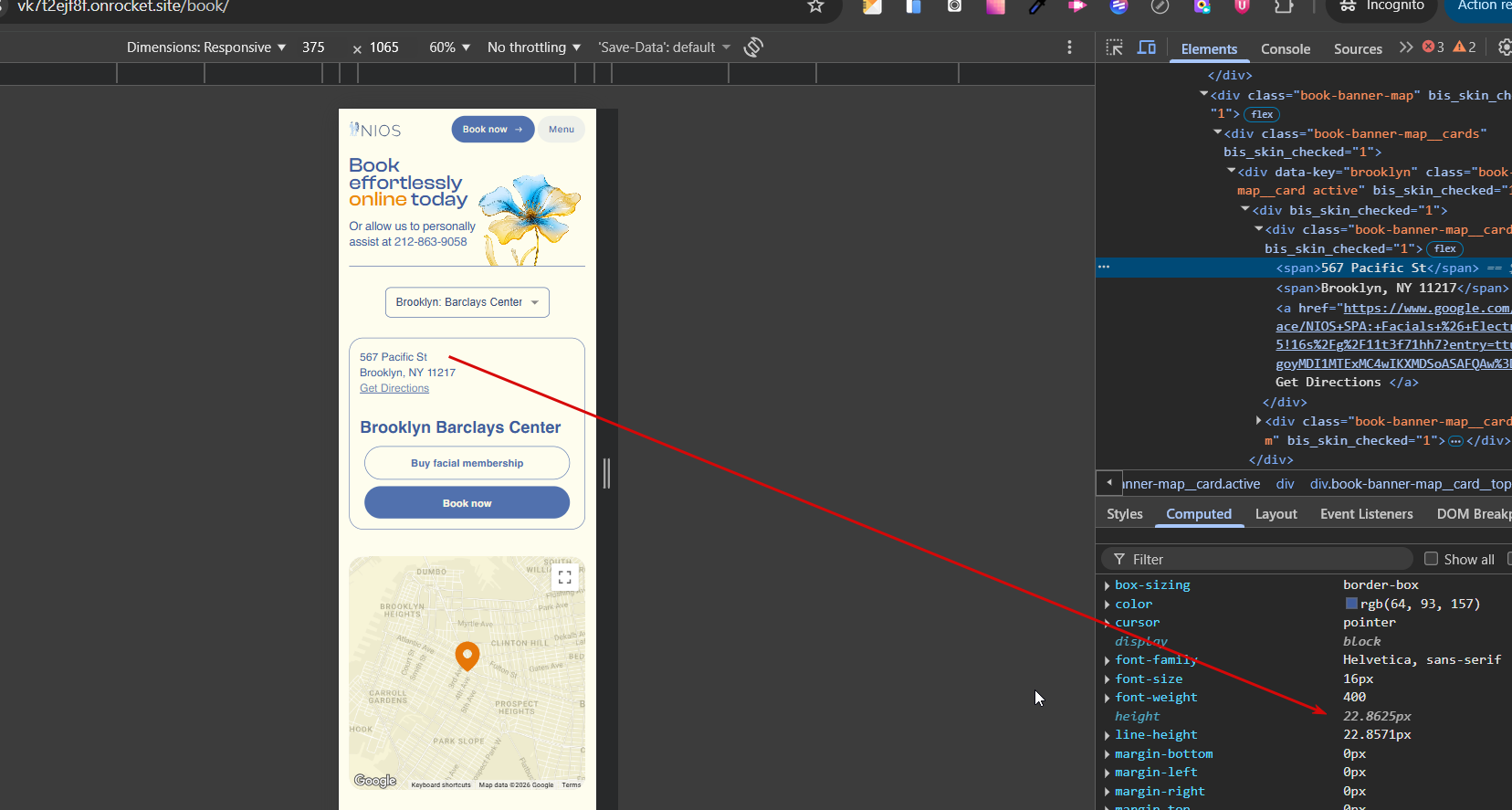The image size is (1512, 810).
Task: Expand the box-sizing computed property
Action: coord(1108,585)
